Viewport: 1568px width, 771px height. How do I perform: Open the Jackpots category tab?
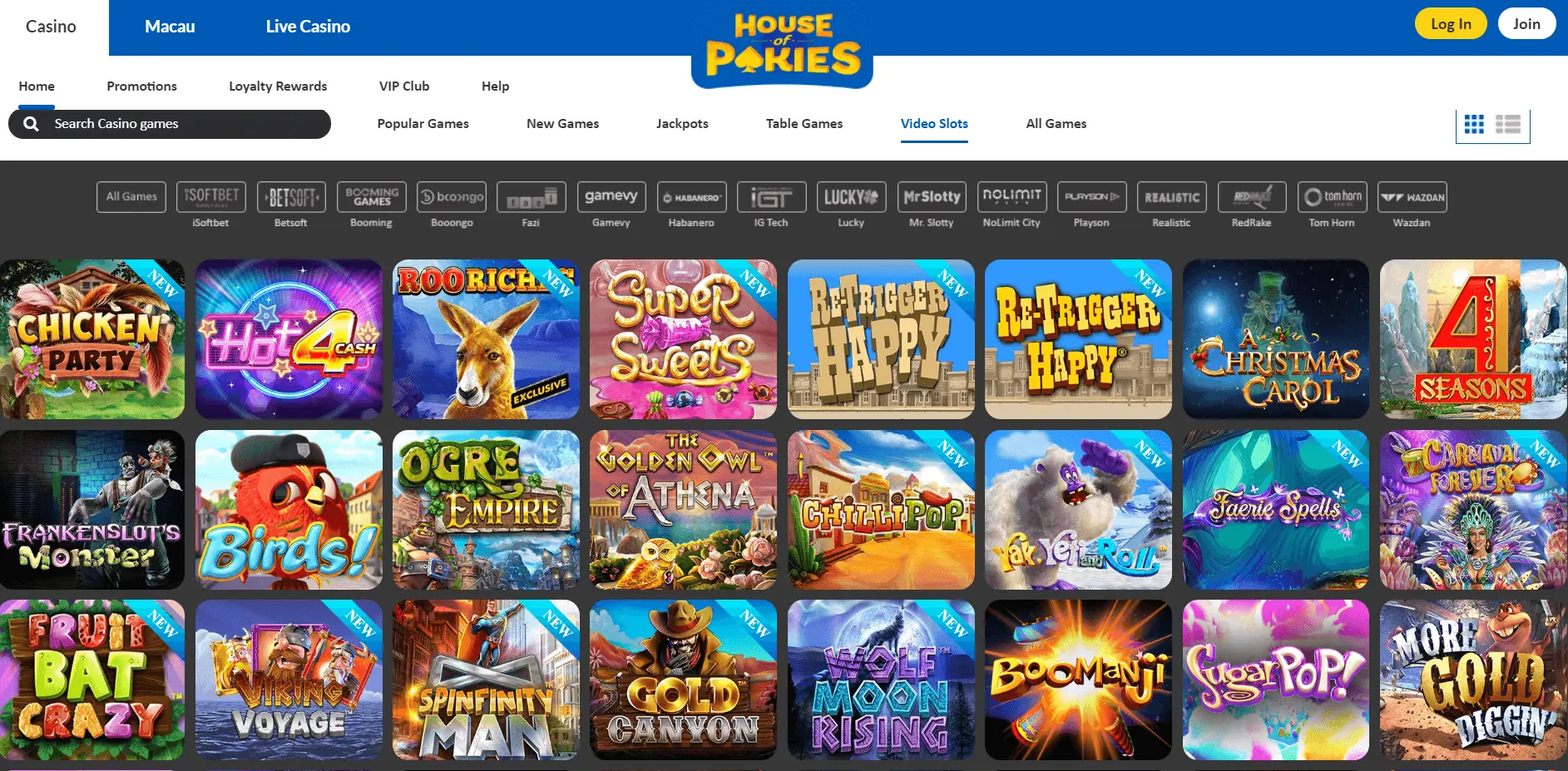(x=682, y=124)
